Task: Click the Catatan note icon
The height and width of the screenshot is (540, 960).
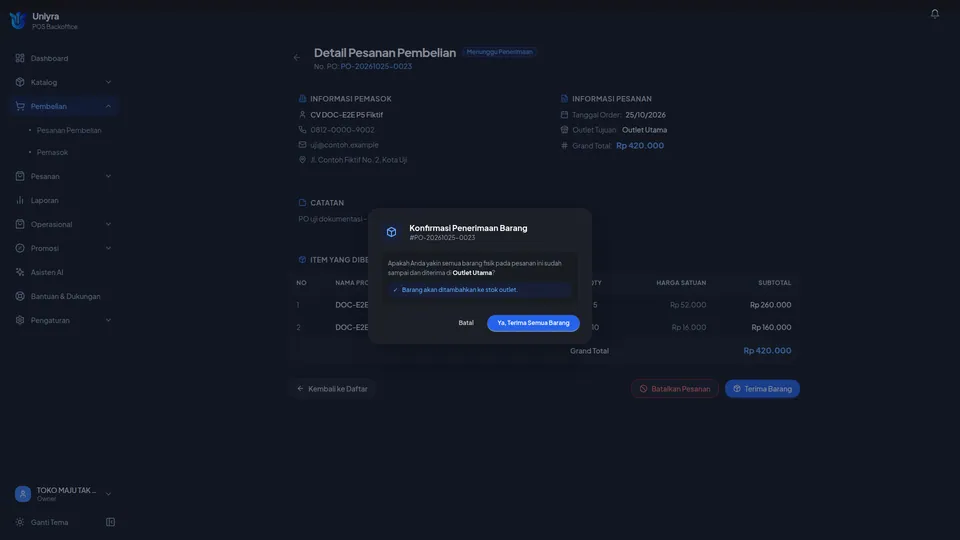Action: click(302, 203)
